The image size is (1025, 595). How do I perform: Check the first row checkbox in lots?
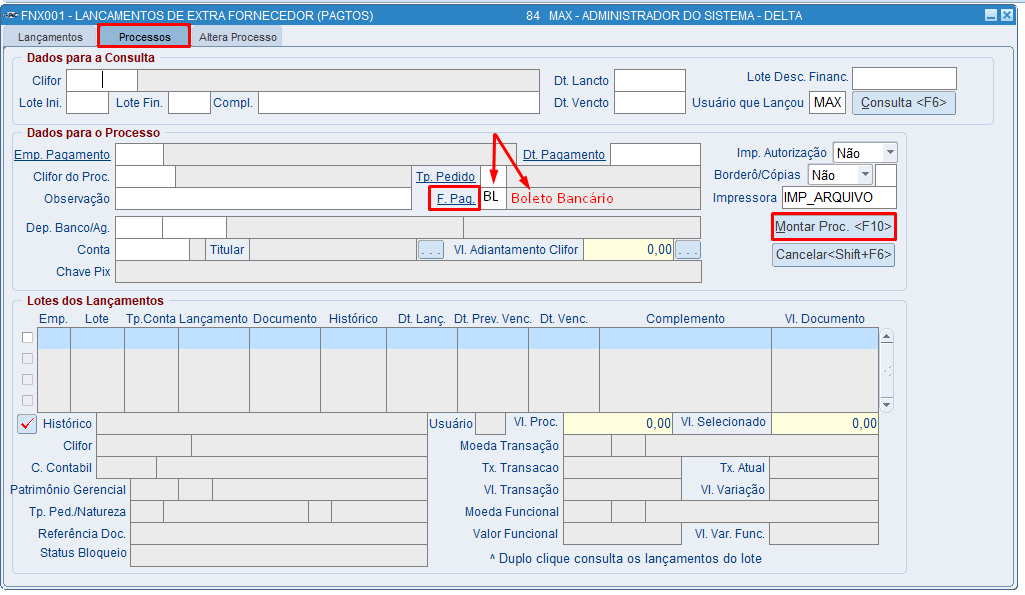[27, 337]
